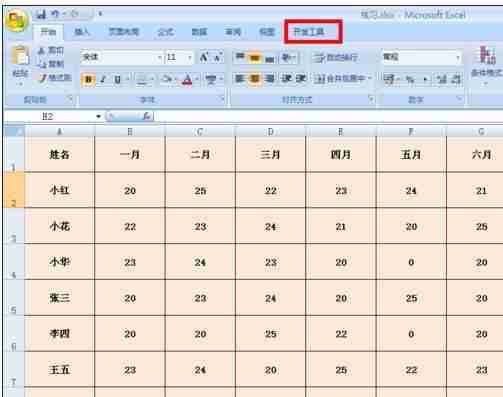Open the font size 11 dropdown
This screenshot has height=397, width=503.
pos(189,58)
